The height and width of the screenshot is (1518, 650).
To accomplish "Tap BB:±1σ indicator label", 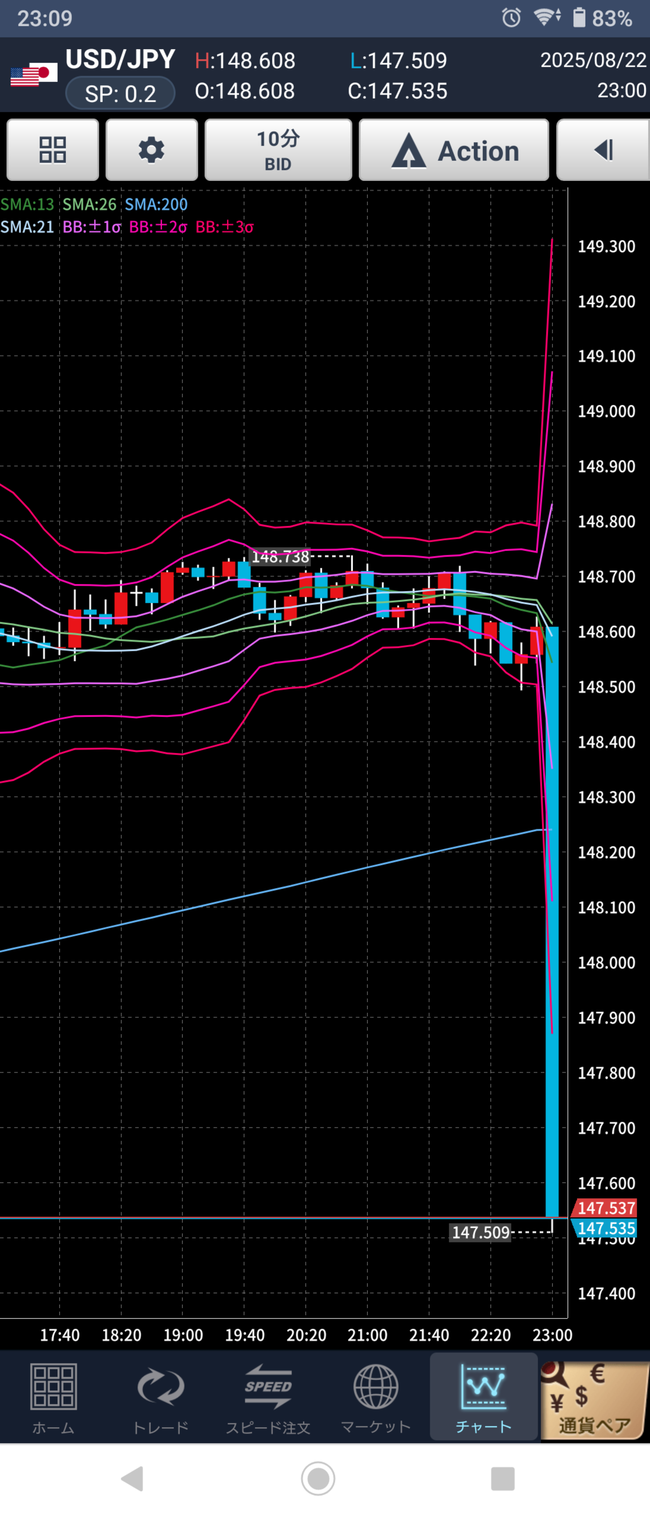I will tap(92, 227).
